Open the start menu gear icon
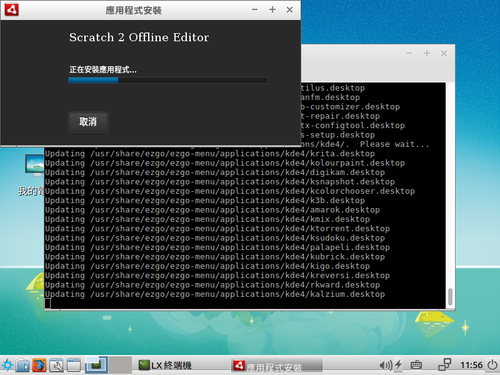 tap(7, 365)
